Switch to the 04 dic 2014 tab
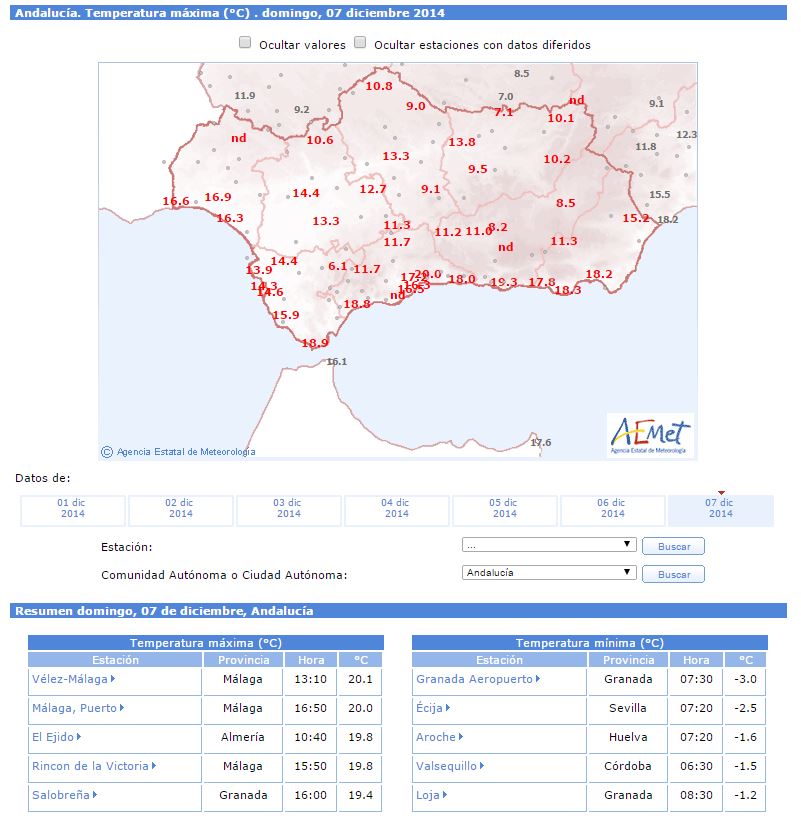Image resolution: width=801 pixels, height=825 pixels. (397, 509)
